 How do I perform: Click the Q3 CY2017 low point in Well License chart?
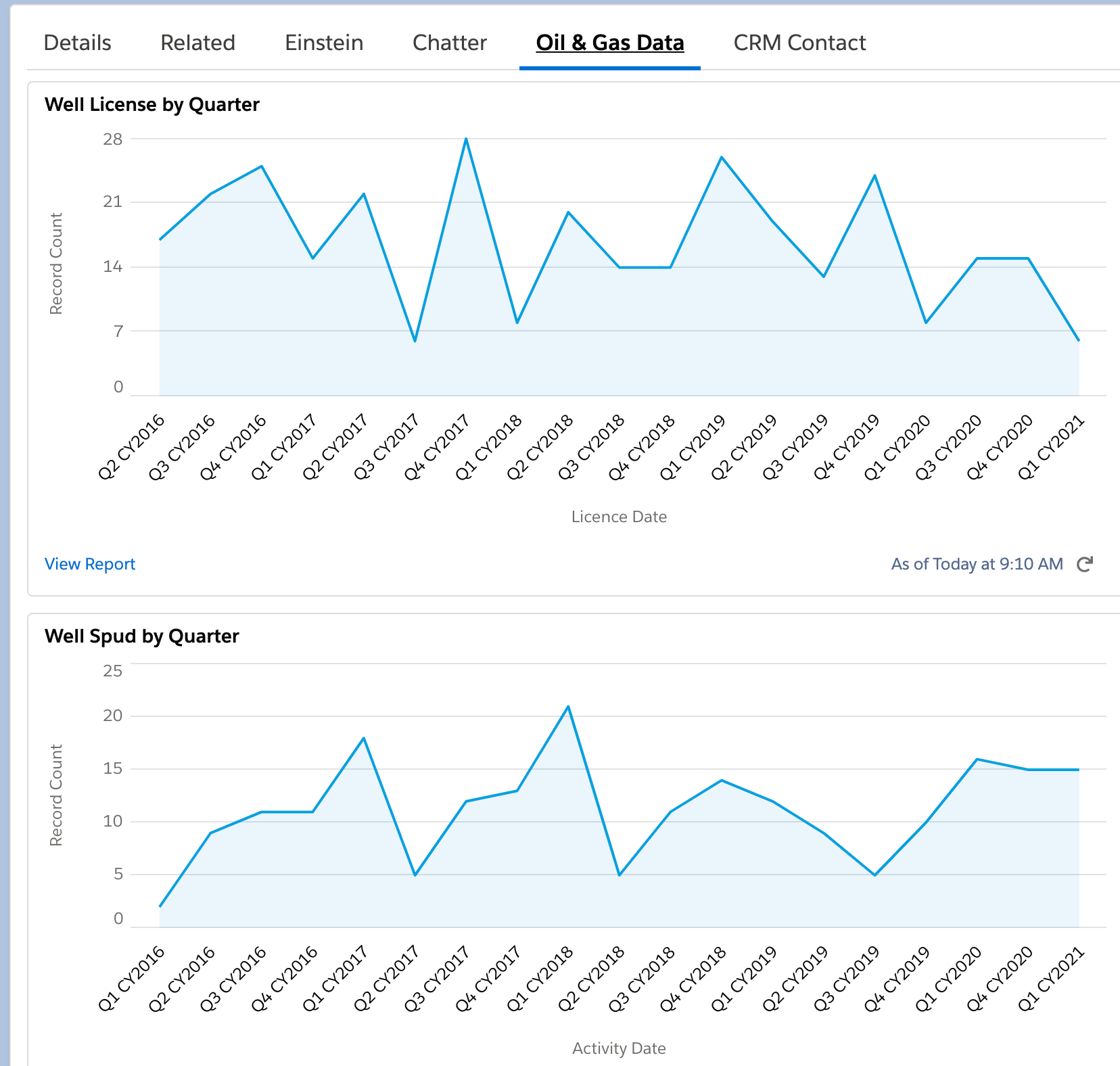point(415,340)
